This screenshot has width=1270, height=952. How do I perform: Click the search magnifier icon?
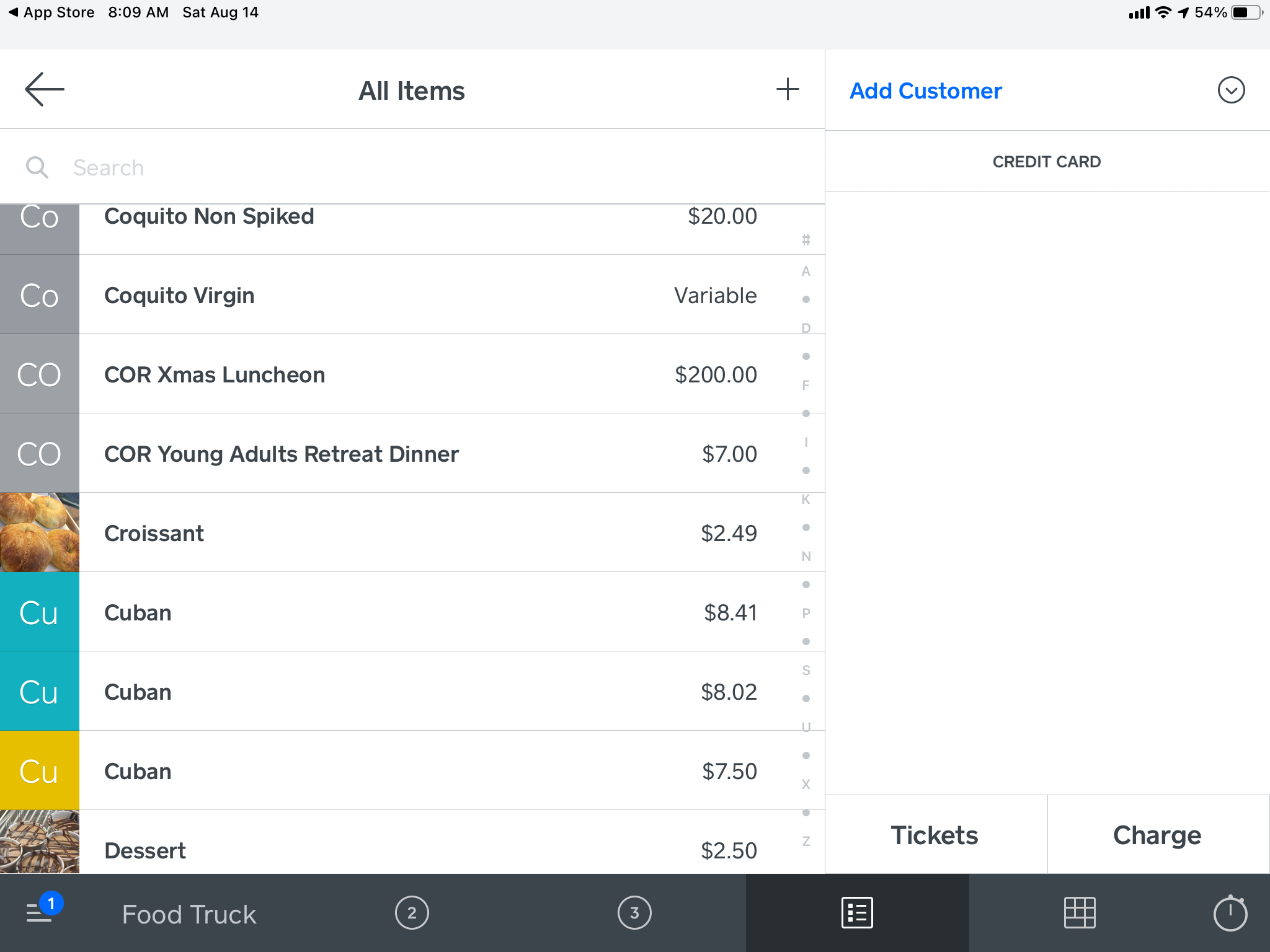point(37,167)
